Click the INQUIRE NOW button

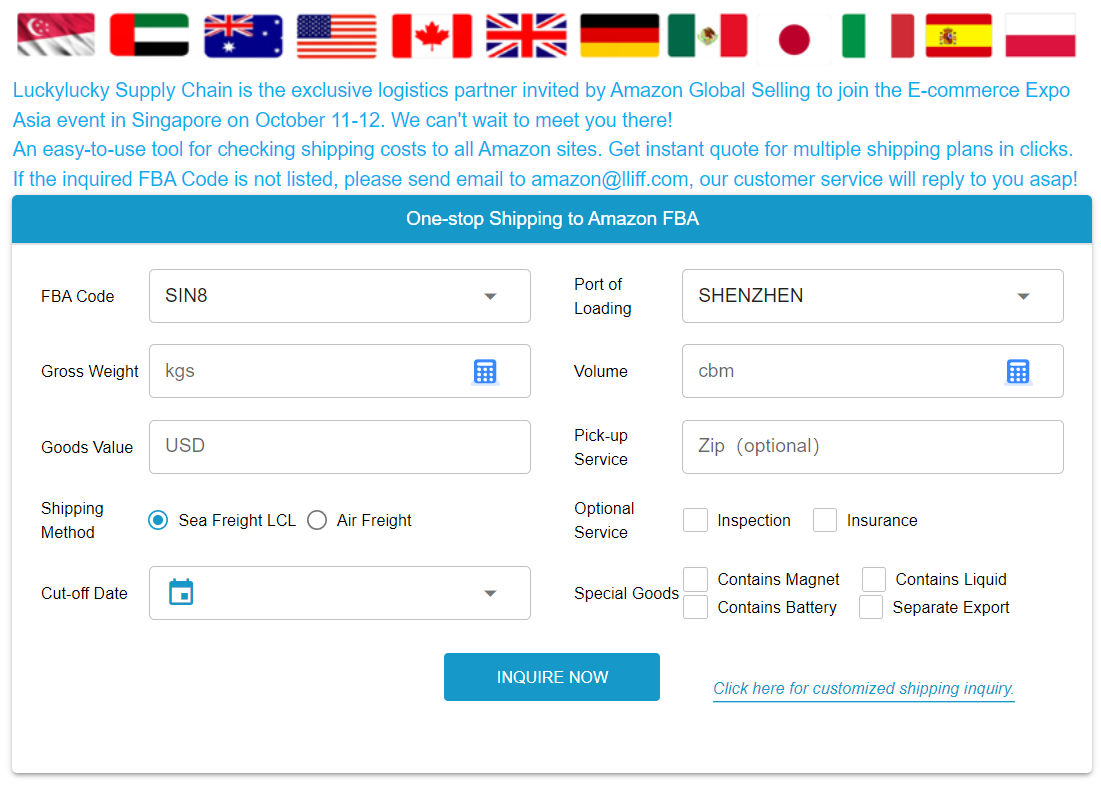552,677
